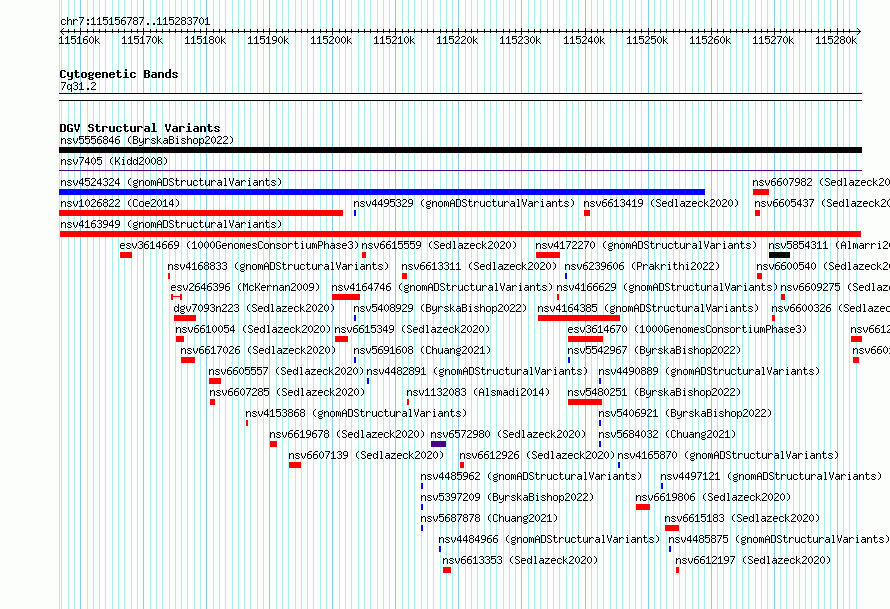Open nsv5684032 (Chuang2021) label
Viewport: 890px width, 609px height.
point(667,434)
